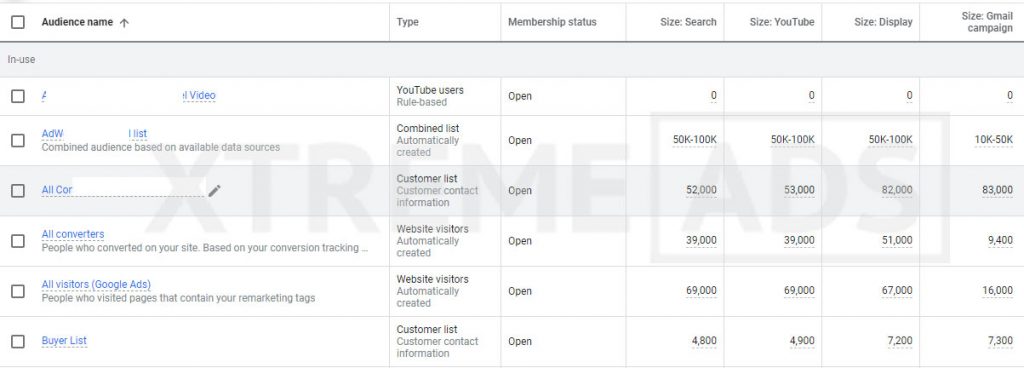This screenshot has height=368, width=1024.
Task: Open the Buyer List audience link
Action: point(64,341)
